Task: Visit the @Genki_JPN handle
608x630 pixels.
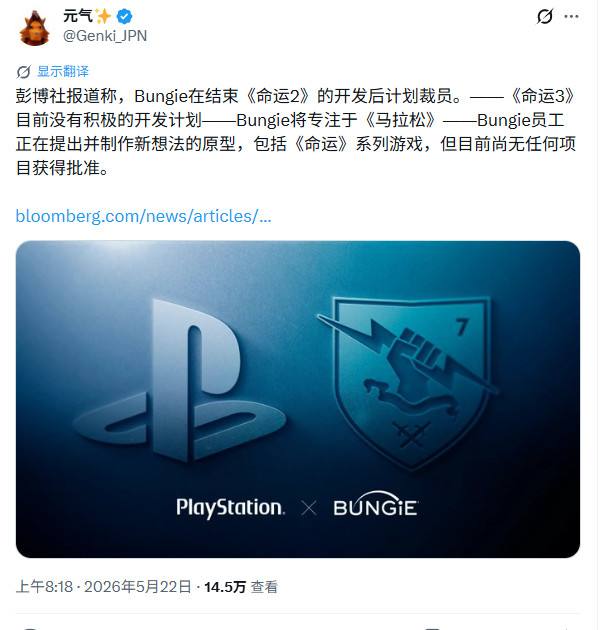Action: pyautogui.click(x=105, y=36)
